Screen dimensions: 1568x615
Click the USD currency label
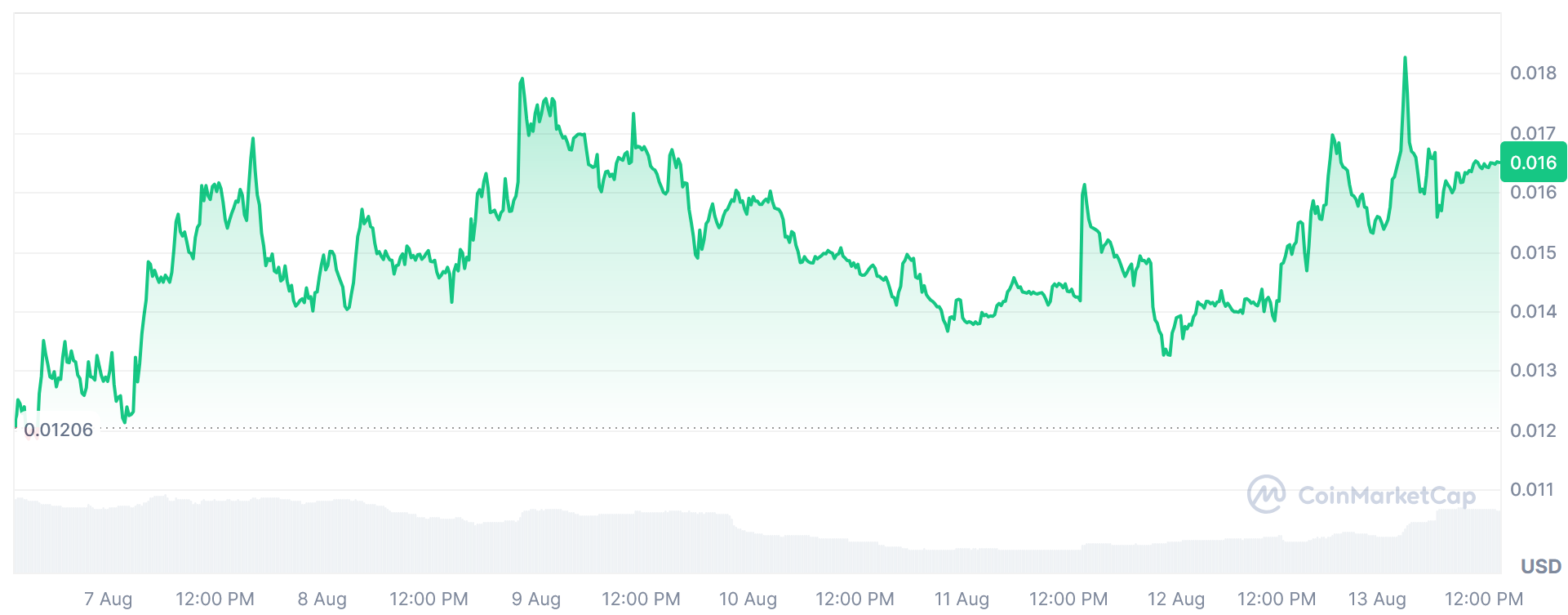coord(1540,566)
